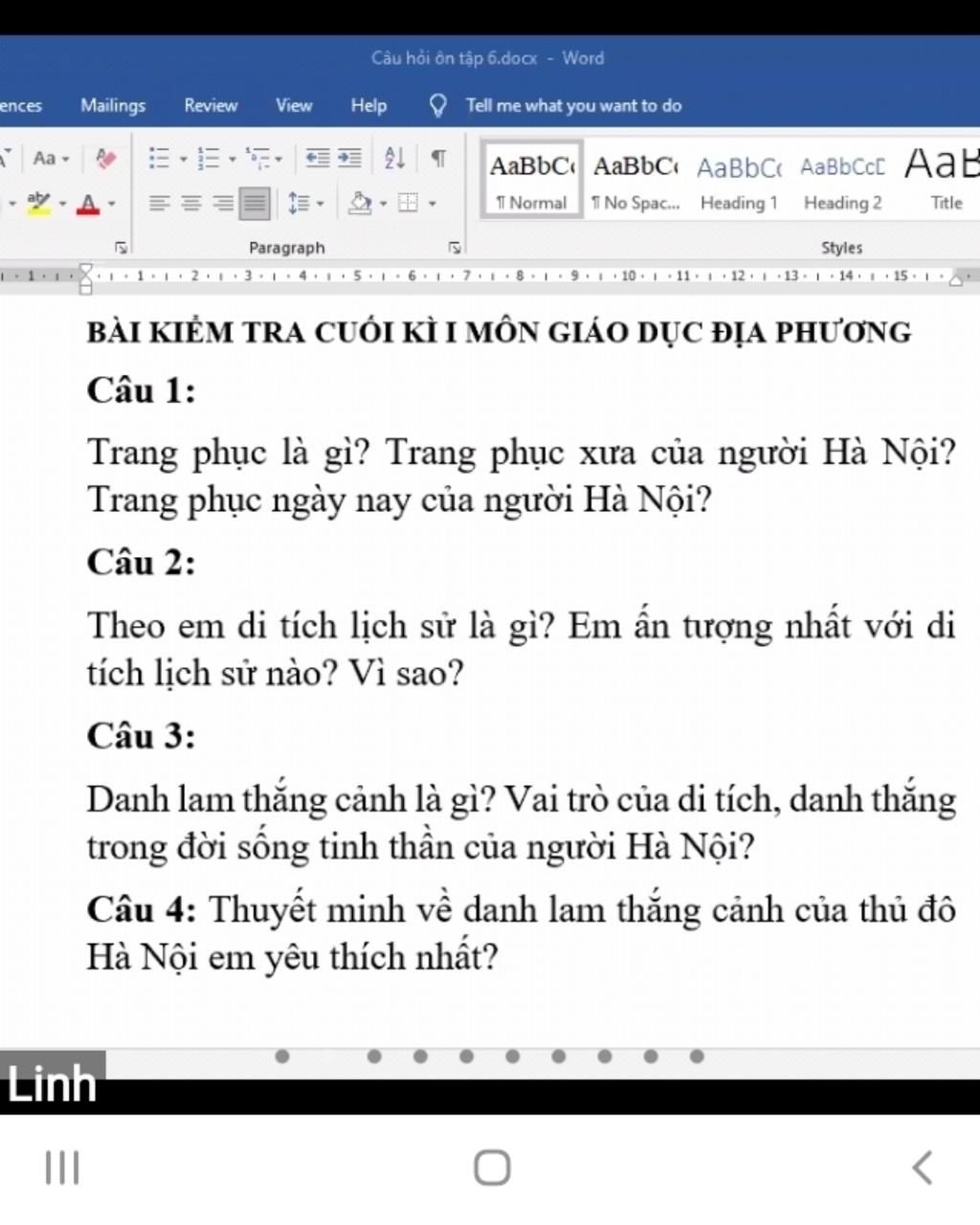
Task: Click the Clear All Formatting eraser icon
Action: pos(105,158)
